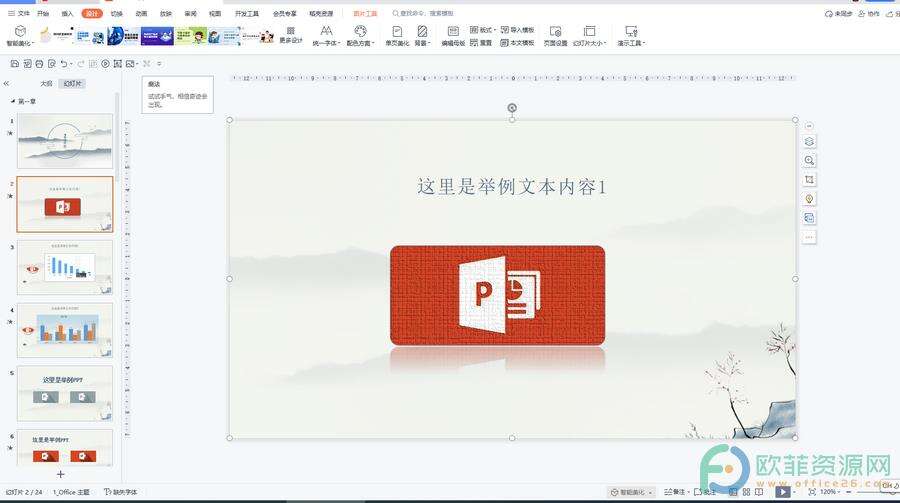Switch to the 视图 tab
The height and width of the screenshot is (503, 900).
point(215,13)
